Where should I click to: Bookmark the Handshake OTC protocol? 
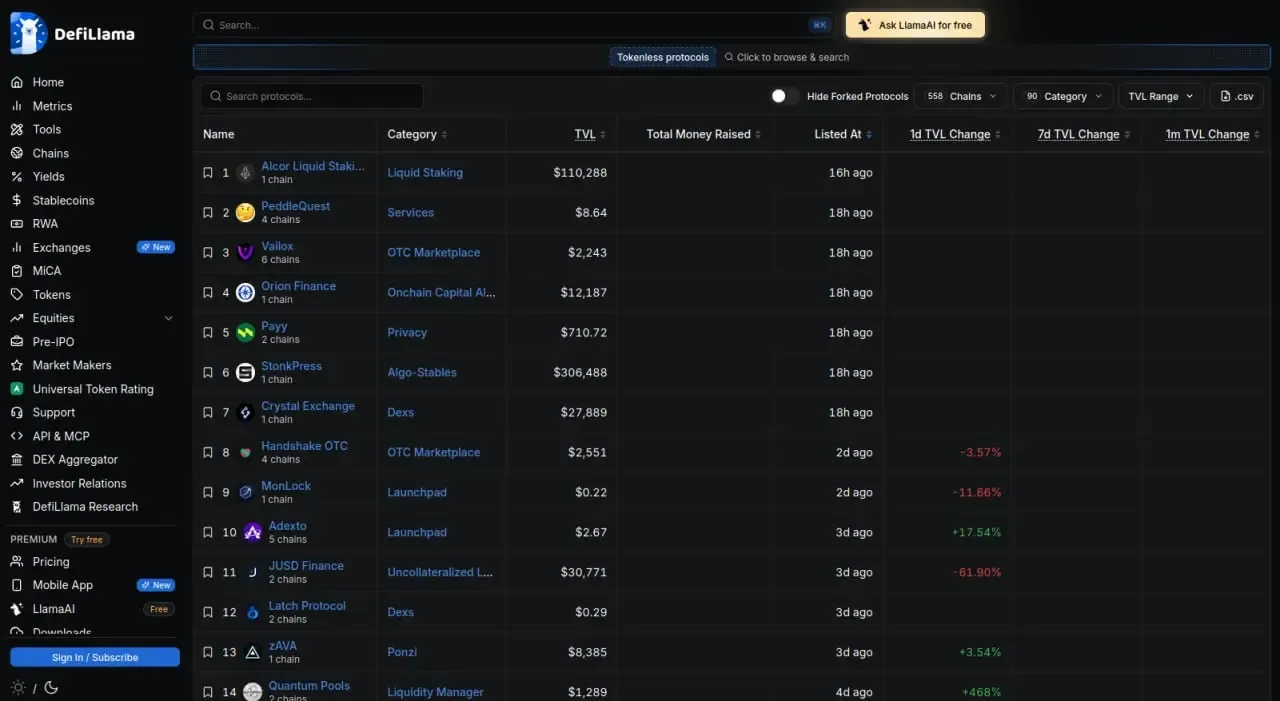(x=208, y=452)
